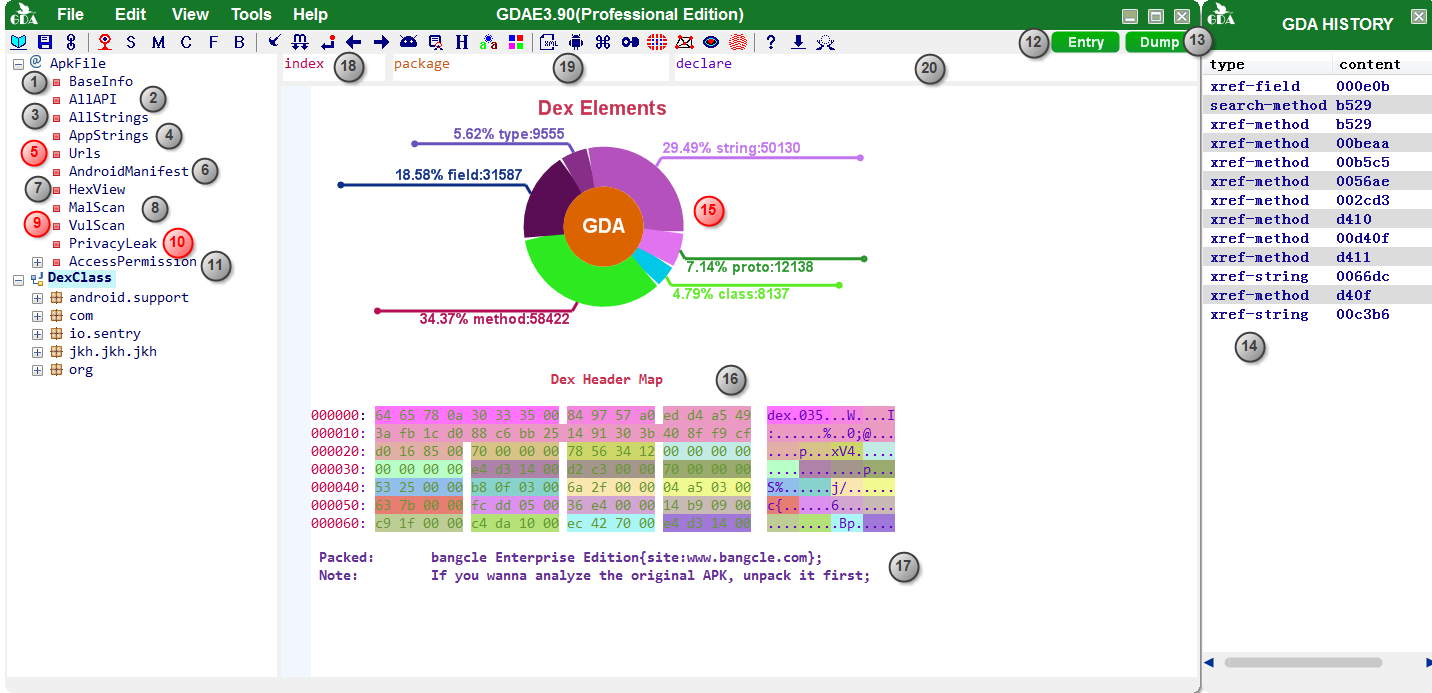Click the H hex view toolbar icon
The width and height of the screenshot is (1432, 693).
pyautogui.click(x=461, y=42)
